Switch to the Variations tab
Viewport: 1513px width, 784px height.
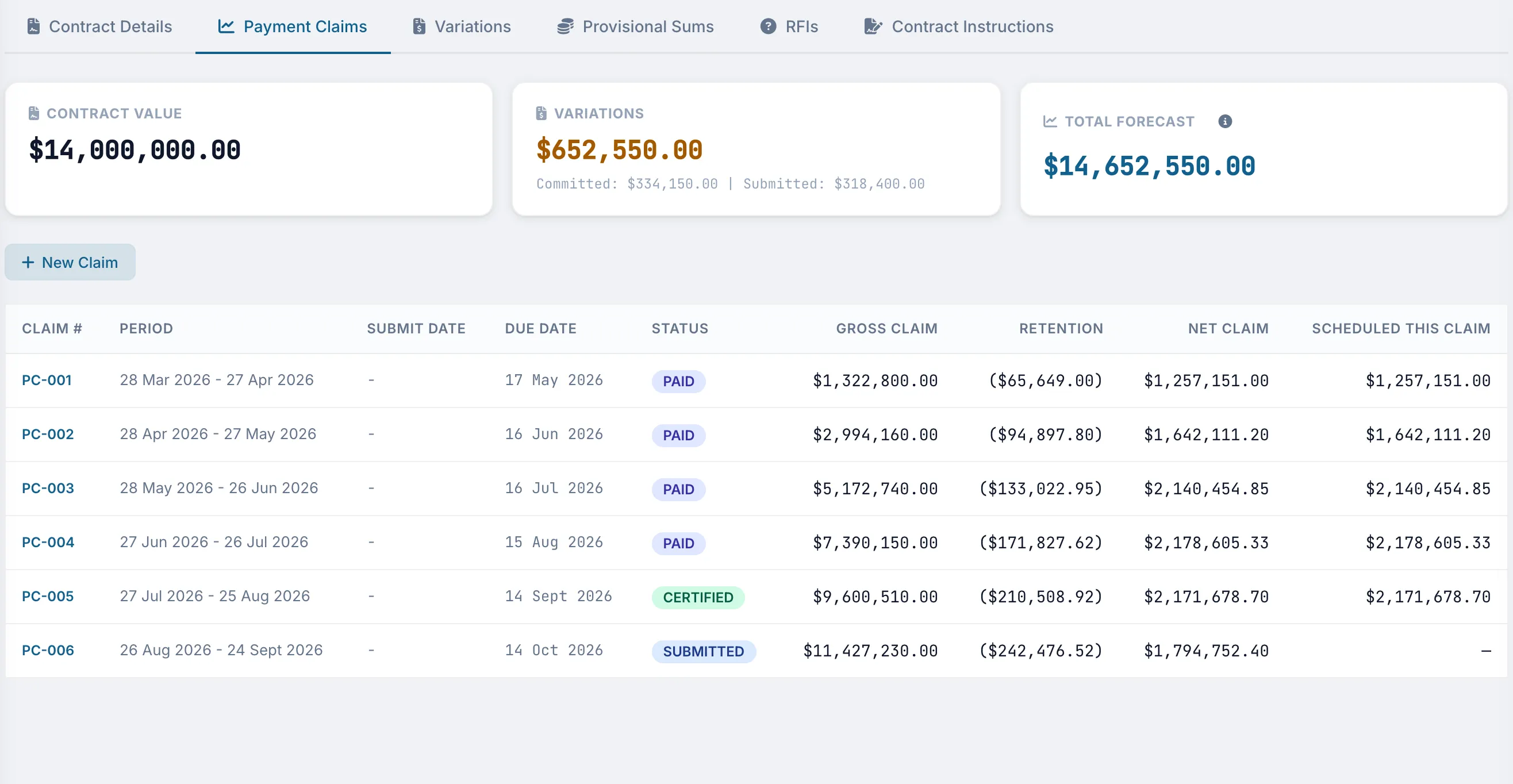(462, 26)
